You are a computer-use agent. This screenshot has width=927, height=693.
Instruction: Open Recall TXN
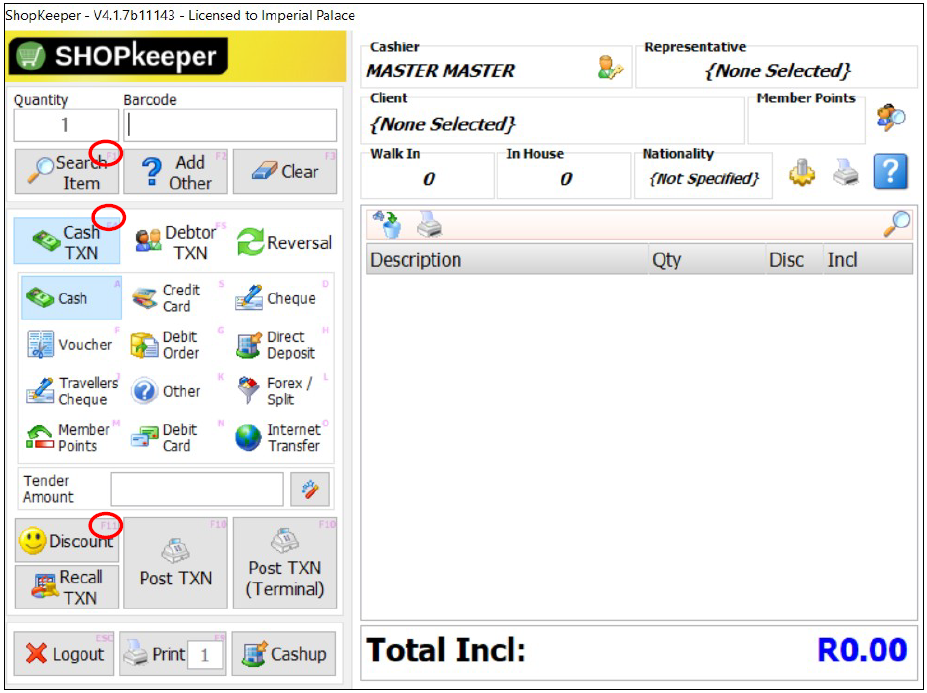[67, 587]
